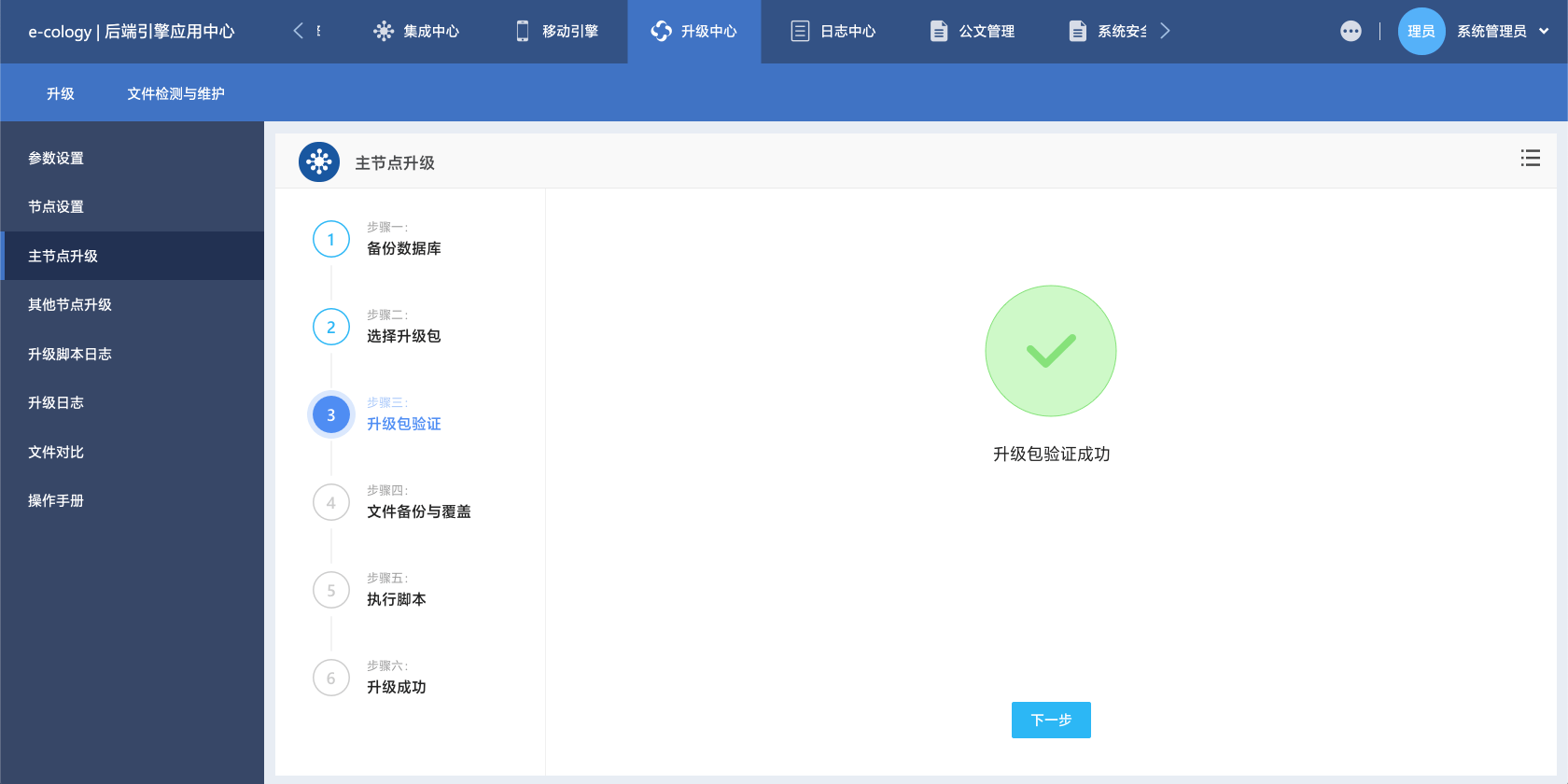Click step 2 circle for 选择升级包
Screen dimensions: 1568x784
[331, 327]
